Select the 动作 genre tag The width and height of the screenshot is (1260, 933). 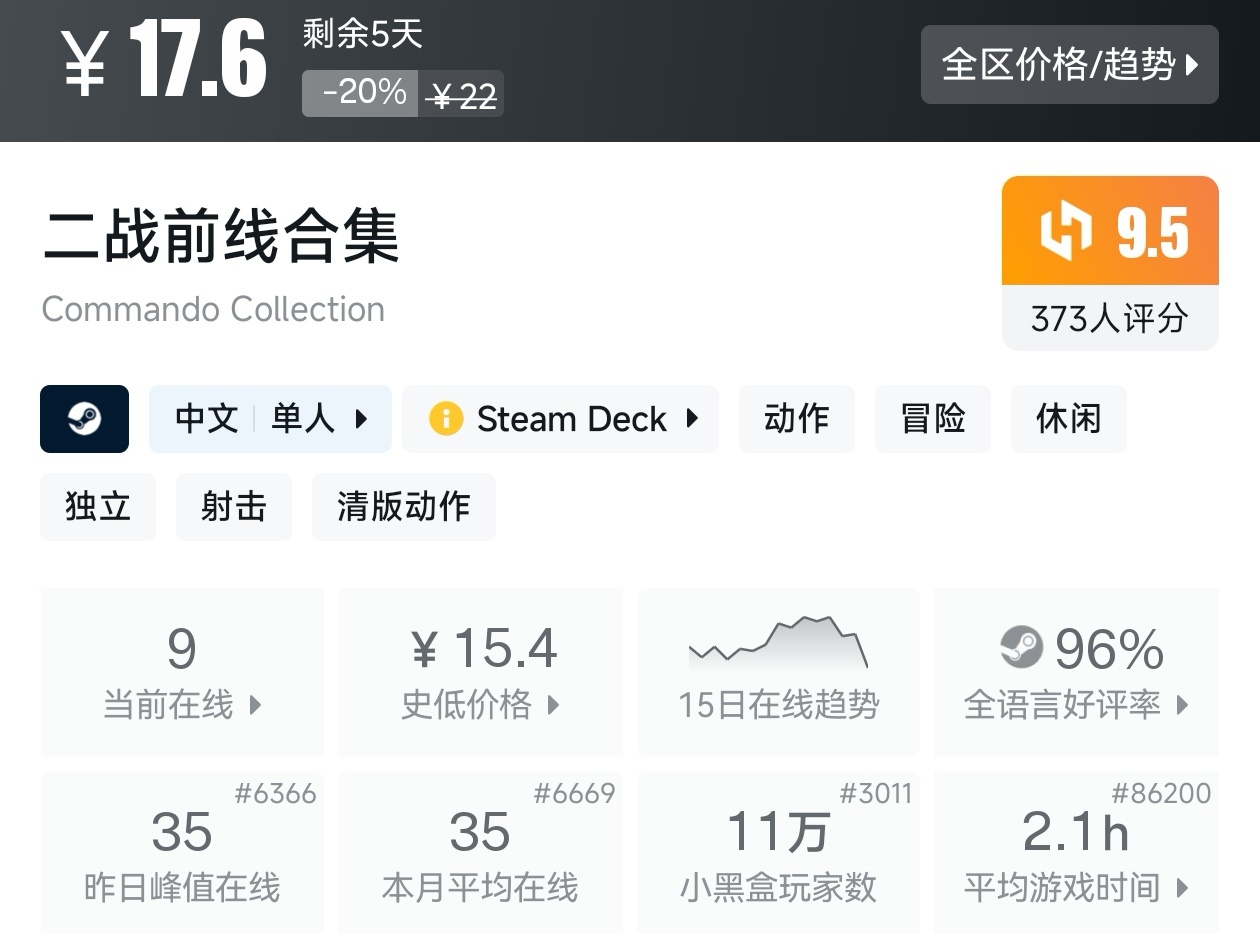[x=796, y=419]
